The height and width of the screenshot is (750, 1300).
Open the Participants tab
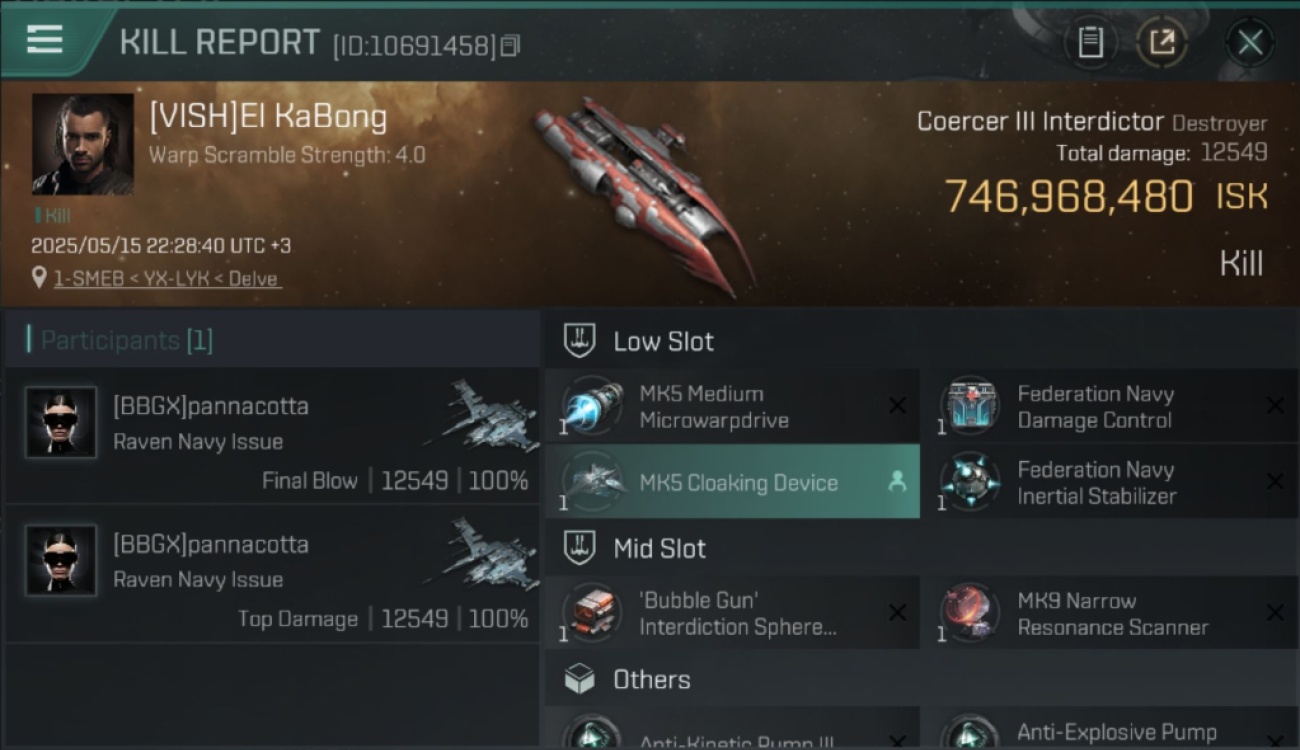pyautogui.click(x=119, y=341)
